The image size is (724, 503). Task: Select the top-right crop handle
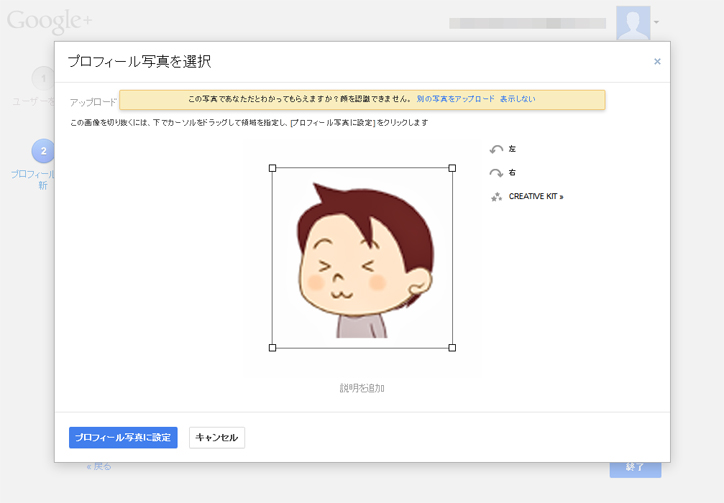coord(452,168)
